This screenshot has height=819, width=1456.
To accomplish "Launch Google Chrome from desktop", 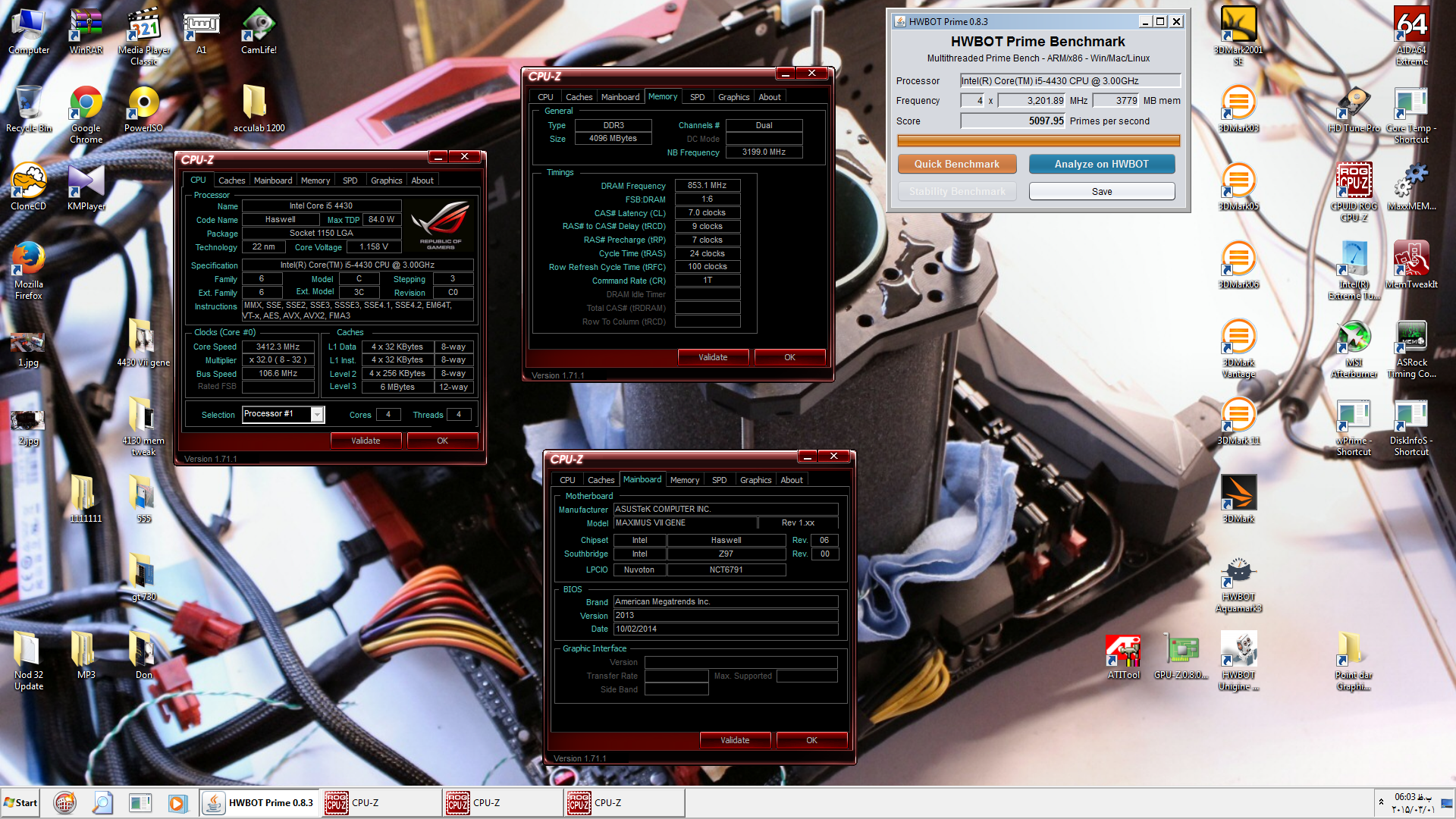I will (86, 114).
